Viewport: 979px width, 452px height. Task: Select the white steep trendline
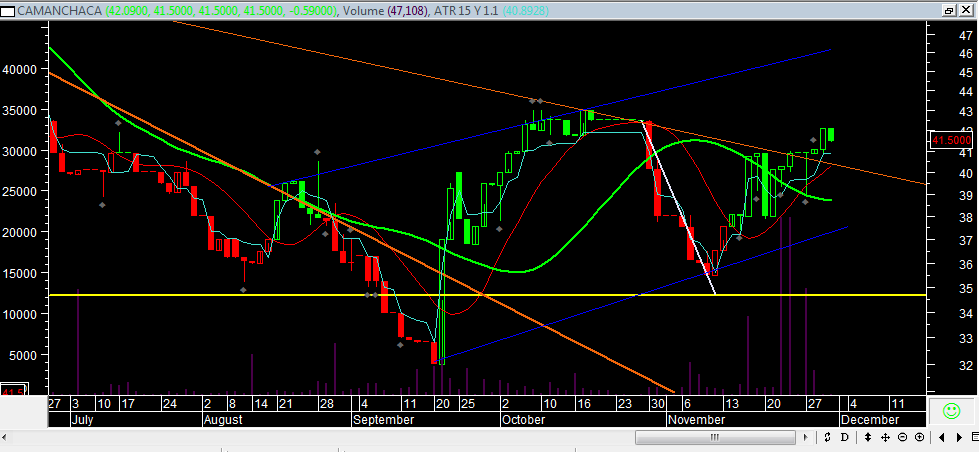(x=681, y=208)
